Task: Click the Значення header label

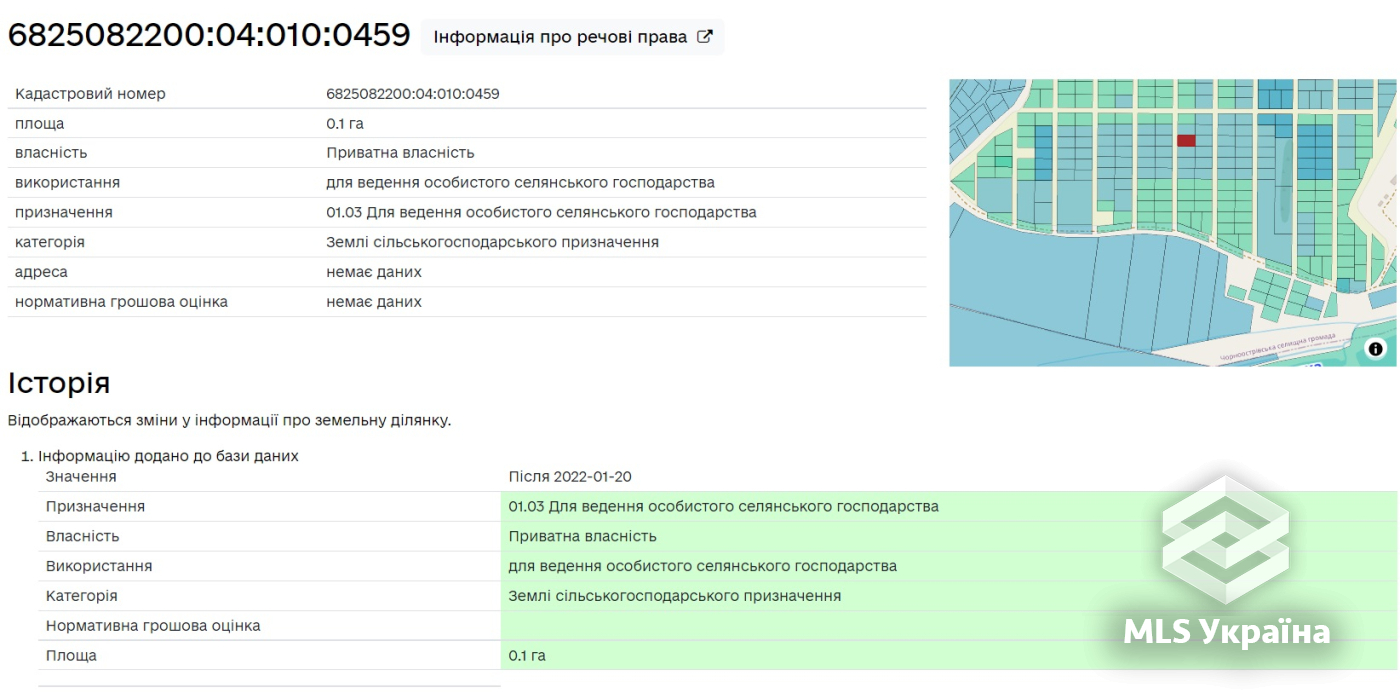Action: pyautogui.click(x=81, y=477)
